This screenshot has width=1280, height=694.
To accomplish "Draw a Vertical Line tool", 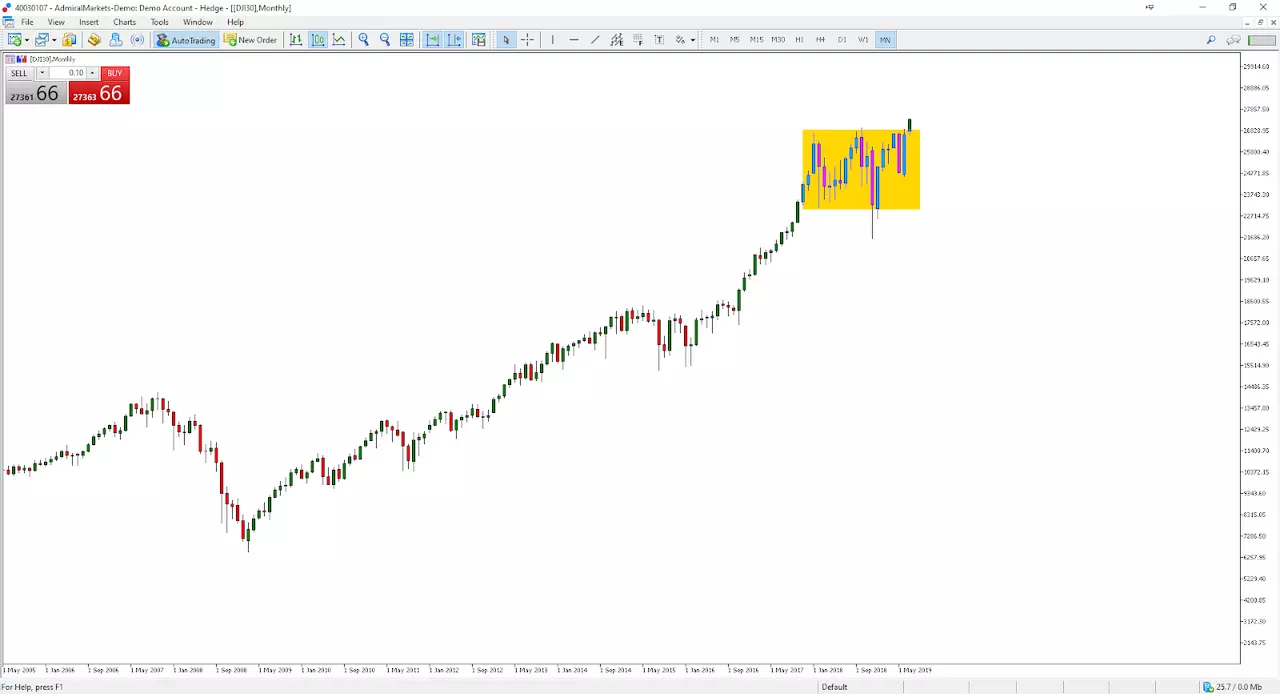I will click(x=553, y=40).
